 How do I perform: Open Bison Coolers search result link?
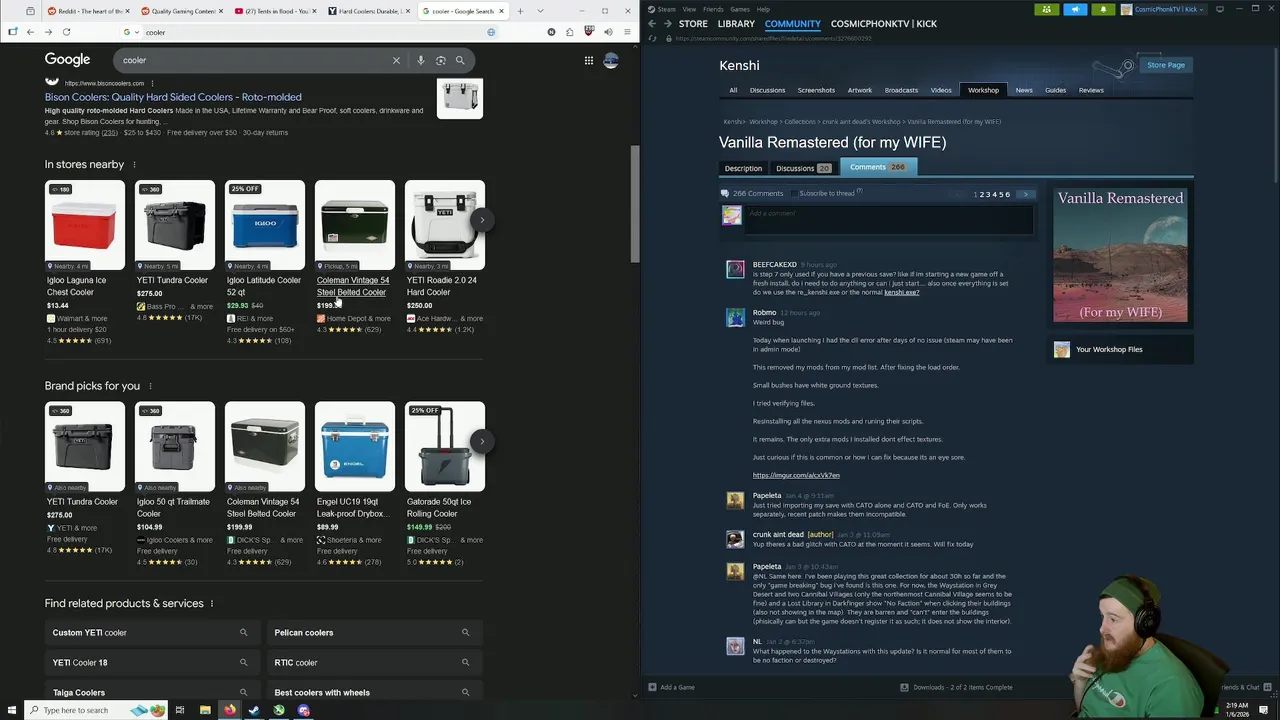[x=173, y=97]
